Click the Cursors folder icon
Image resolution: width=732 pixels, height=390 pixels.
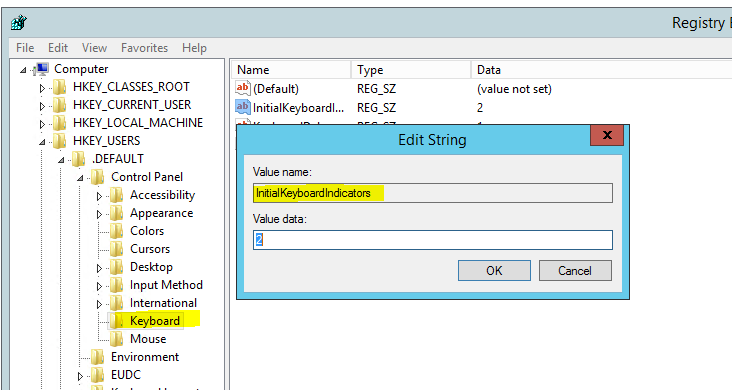(x=116, y=249)
